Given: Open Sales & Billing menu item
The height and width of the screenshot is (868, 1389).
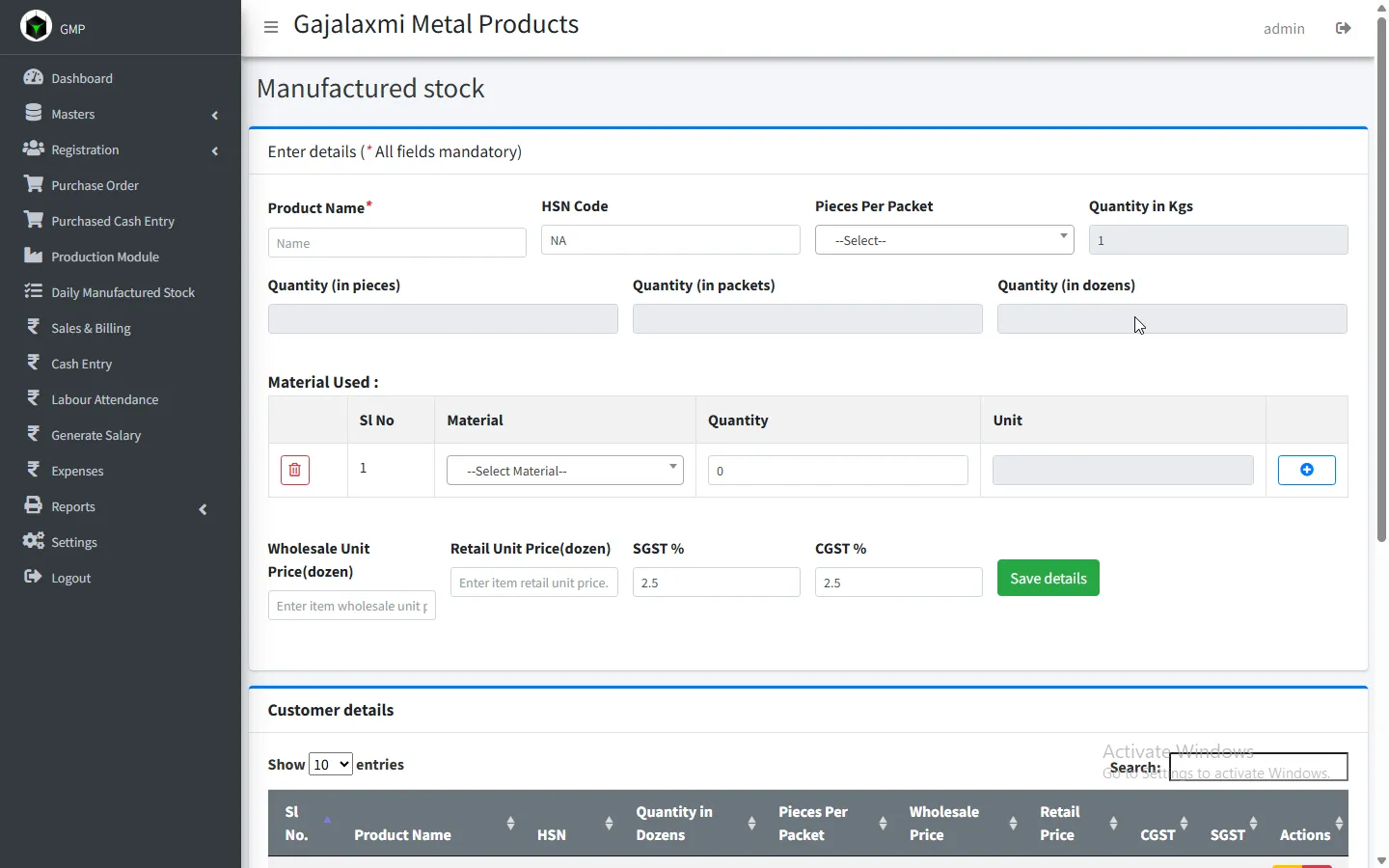Looking at the screenshot, I should pyautogui.click(x=91, y=328).
